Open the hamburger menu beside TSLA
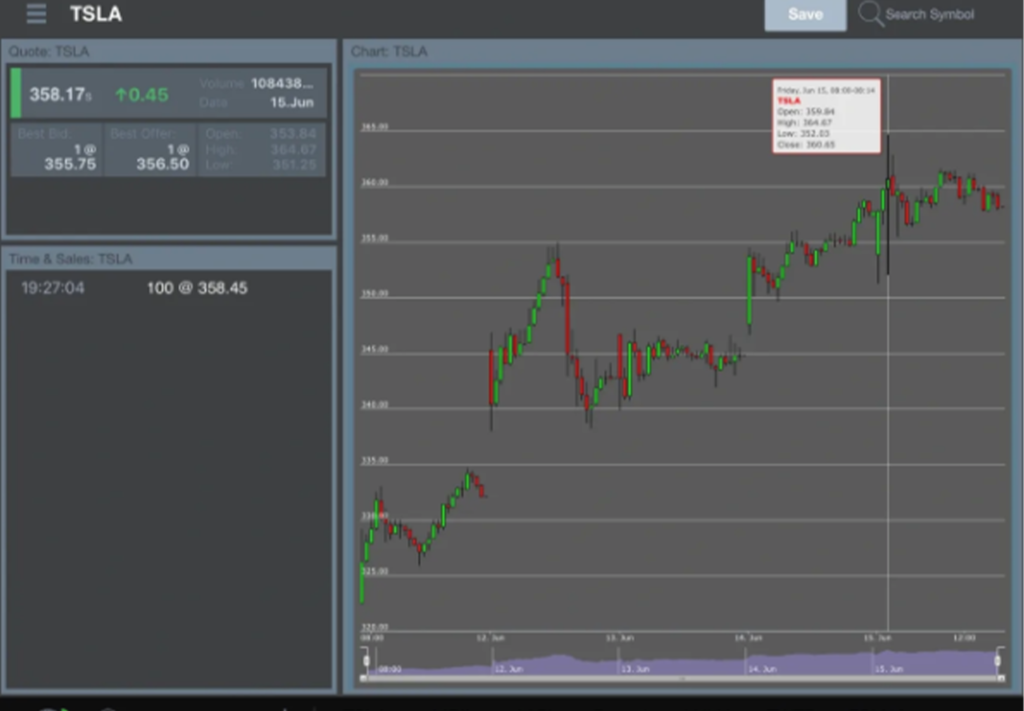The width and height of the screenshot is (1024, 711). [37, 14]
